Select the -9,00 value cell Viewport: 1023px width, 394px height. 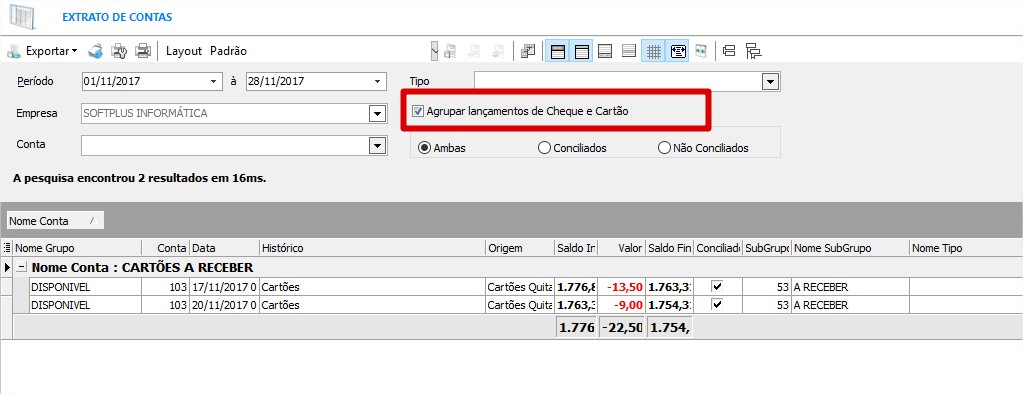(x=622, y=305)
